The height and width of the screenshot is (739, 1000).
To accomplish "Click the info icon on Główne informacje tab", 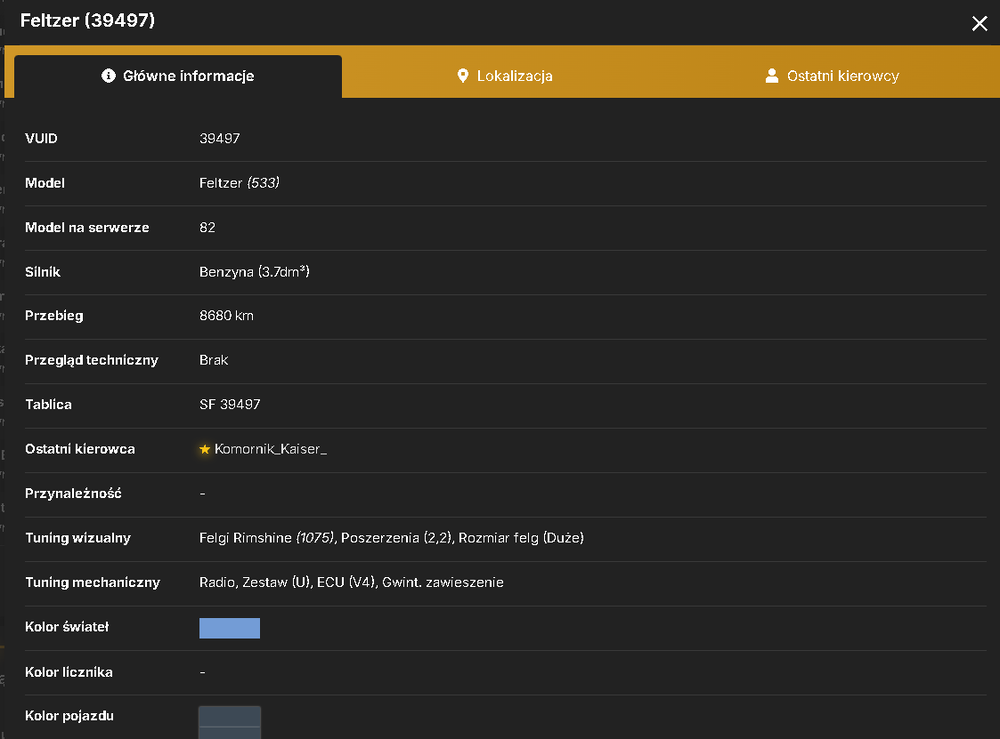I will 108,76.
